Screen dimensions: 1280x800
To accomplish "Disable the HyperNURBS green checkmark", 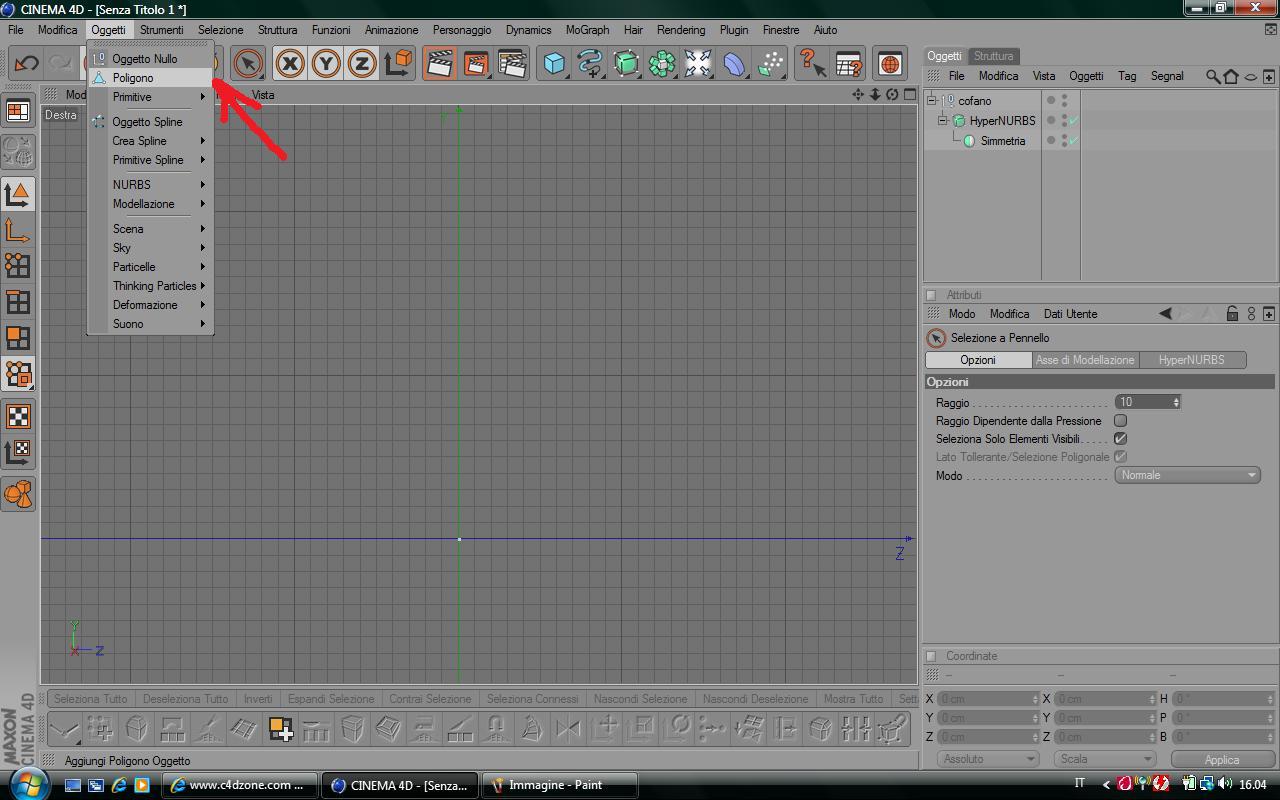I will 1074,121.
